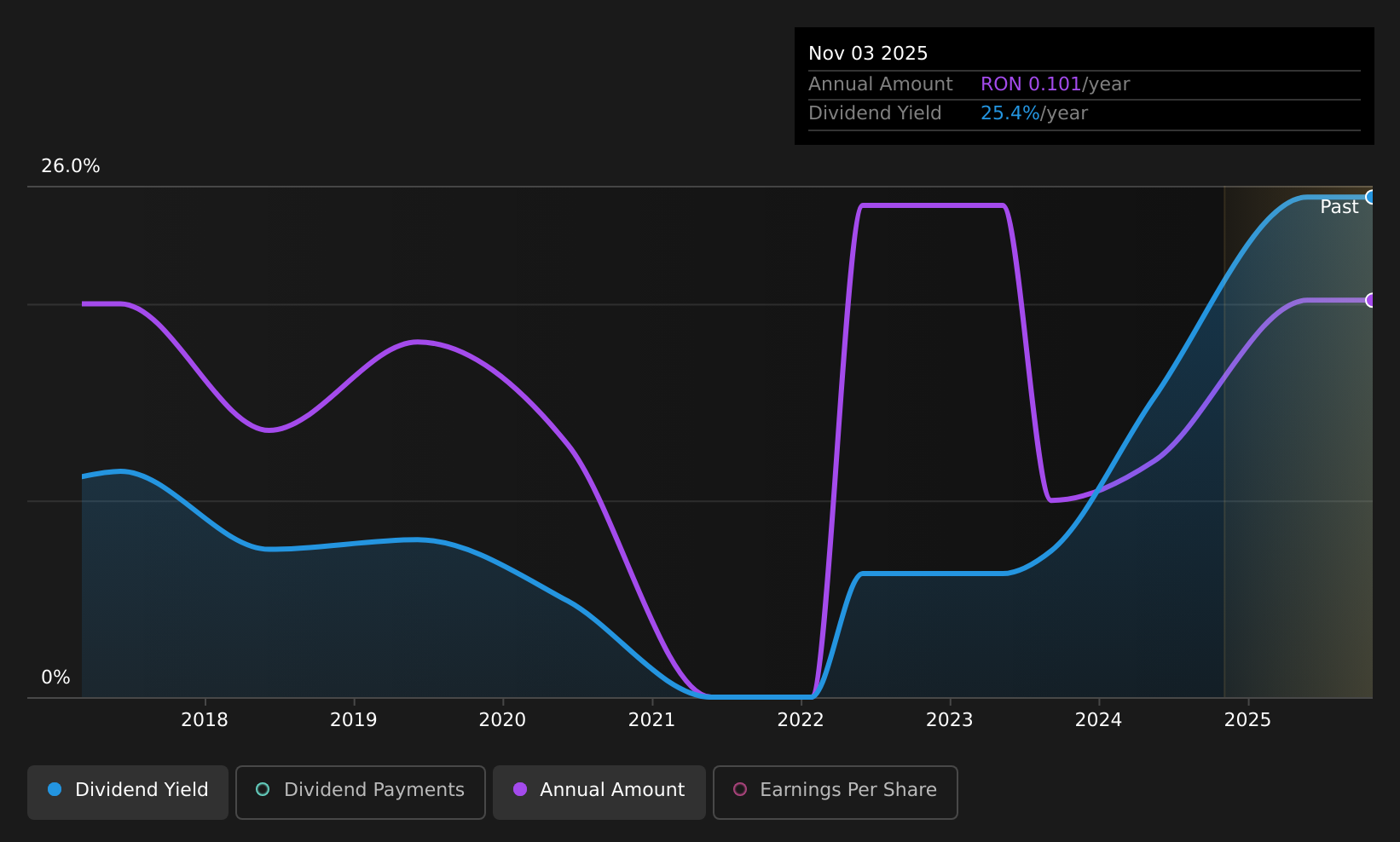Screen dimensions: 1400x842
Task: Click the teal Dividend Payments legend circle
Action: click(x=263, y=789)
